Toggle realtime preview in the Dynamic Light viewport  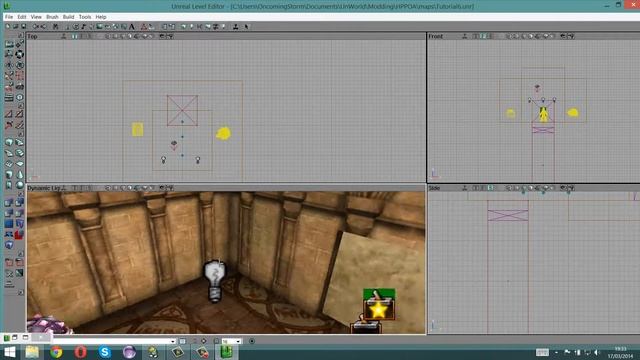click(63, 188)
